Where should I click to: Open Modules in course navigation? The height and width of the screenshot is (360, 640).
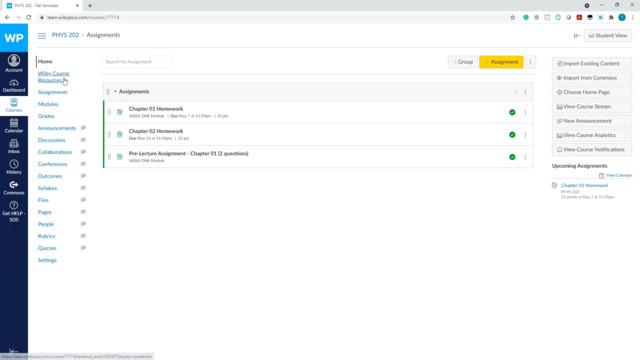[x=48, y=104]
